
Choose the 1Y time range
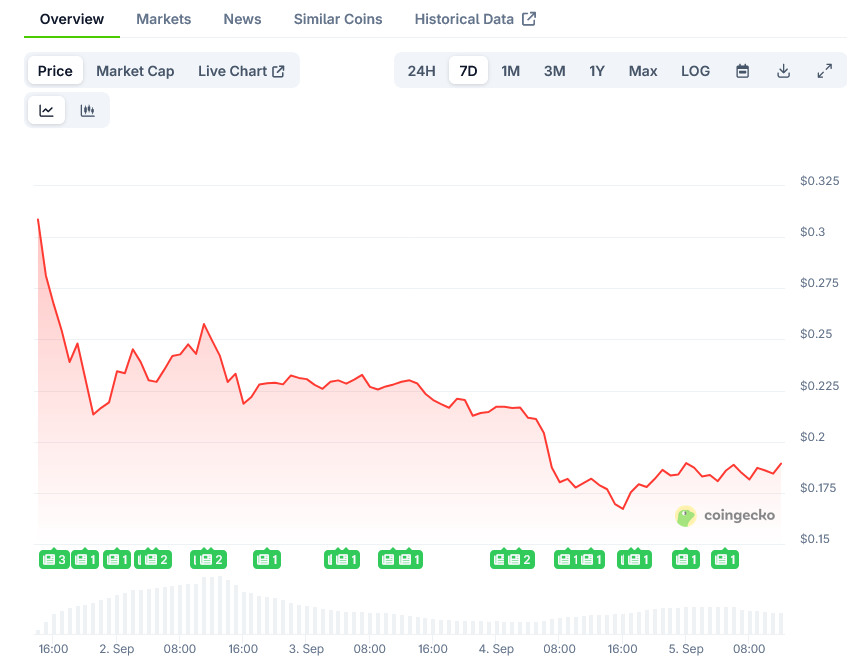[x=597, y=71]
